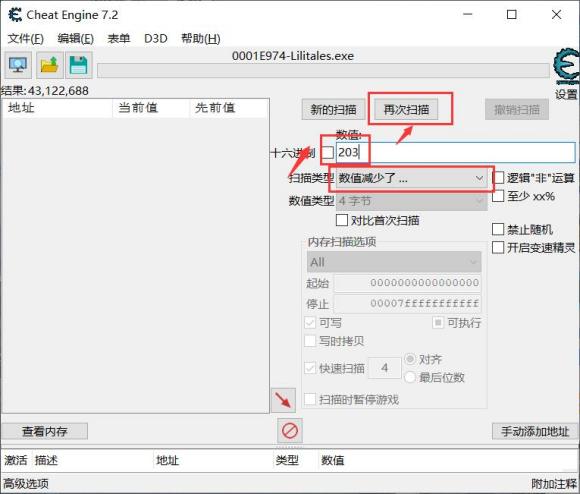This screenshot has width=580, height=494.
Task: Minimize the Cheat Engine window
Action: (468, 15)
